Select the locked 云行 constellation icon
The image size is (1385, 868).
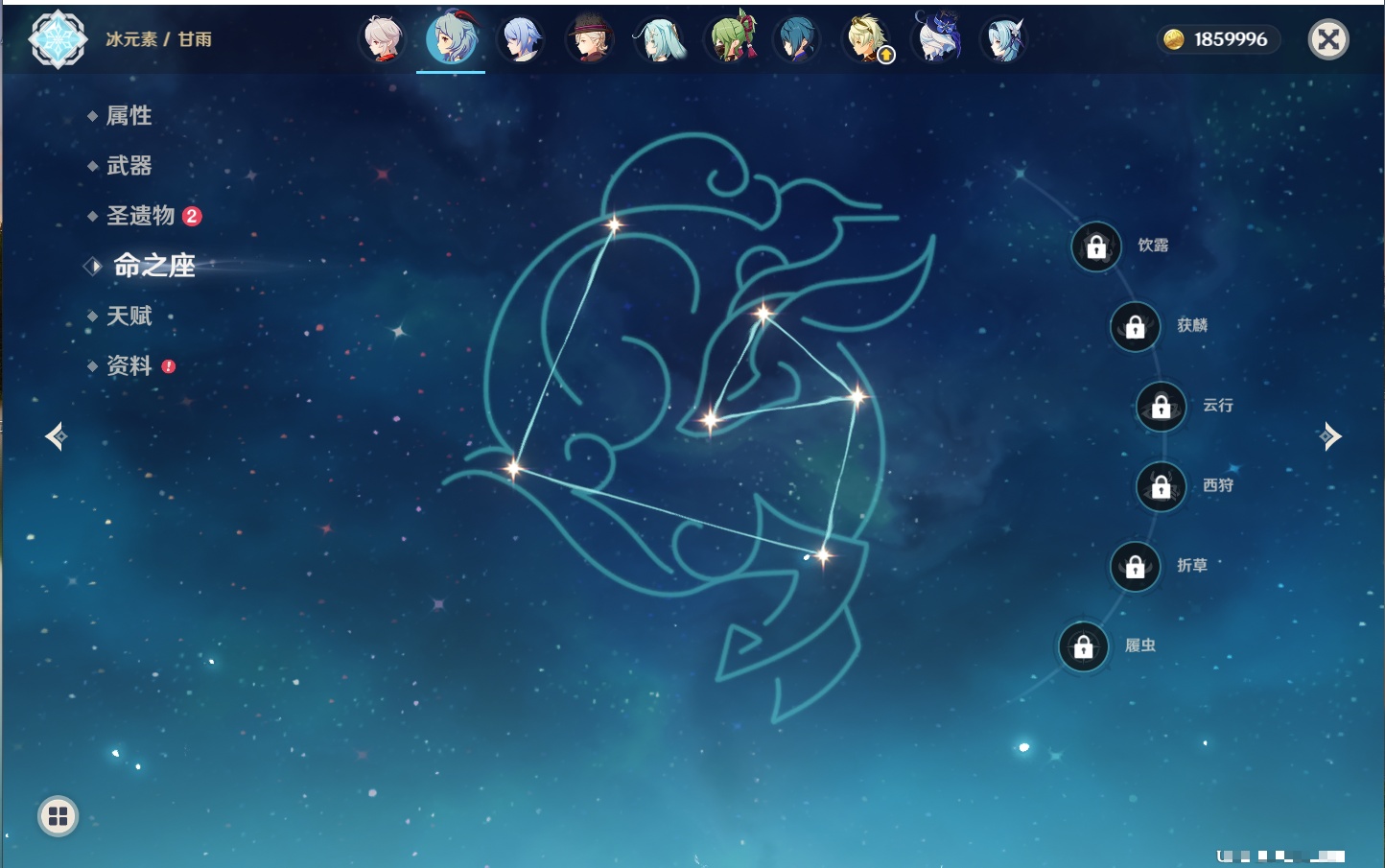(1161, 407)
